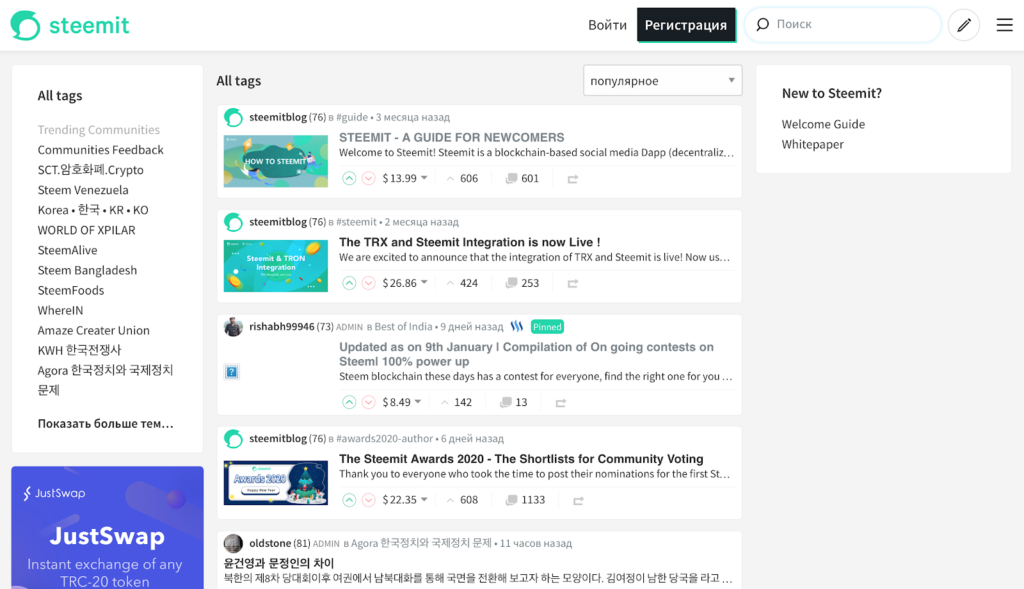Open the Welcome Guide link

pyautogui.click(x=823, y=124)
